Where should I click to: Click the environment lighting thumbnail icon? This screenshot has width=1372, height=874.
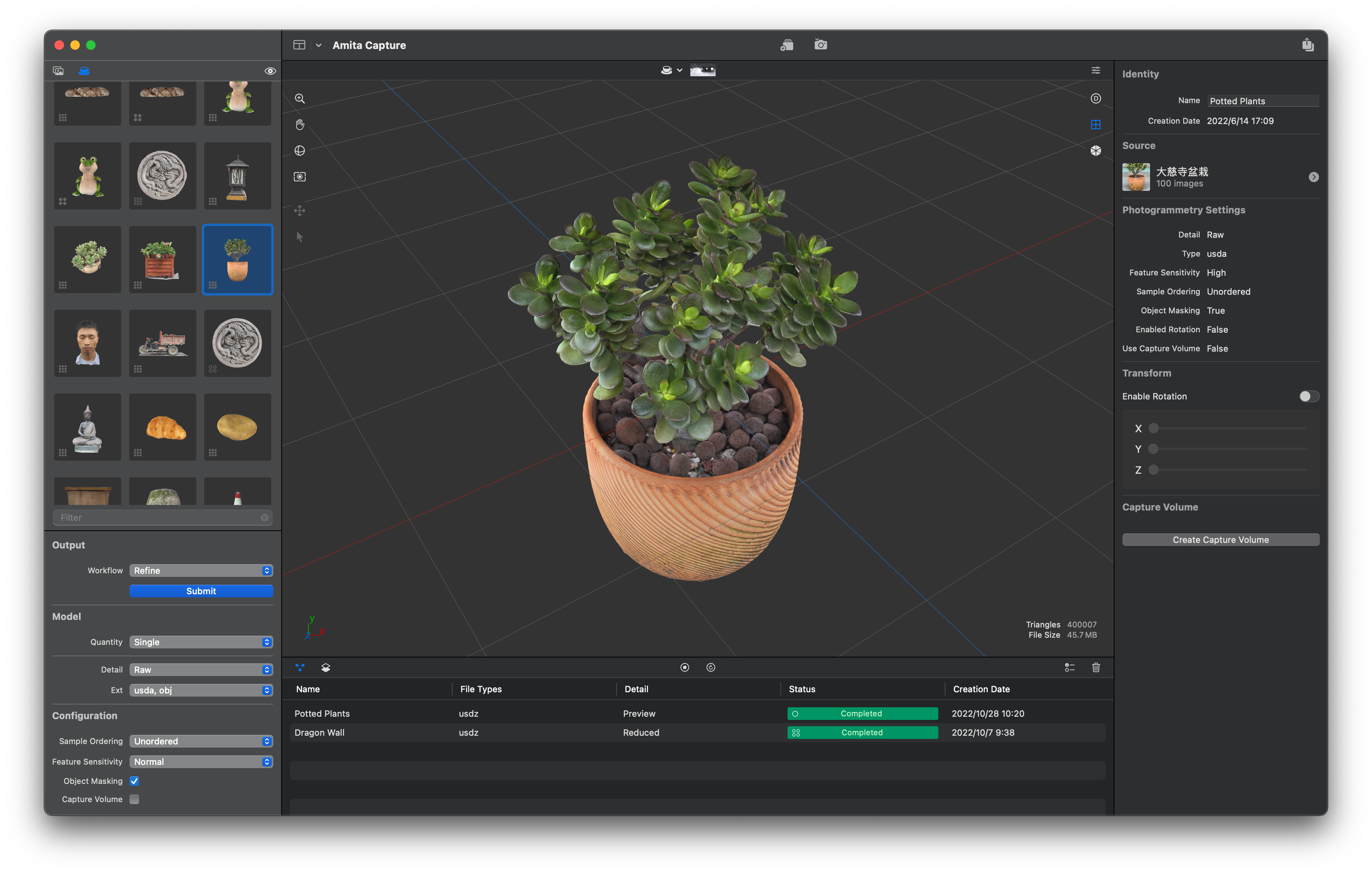(703, 70)
